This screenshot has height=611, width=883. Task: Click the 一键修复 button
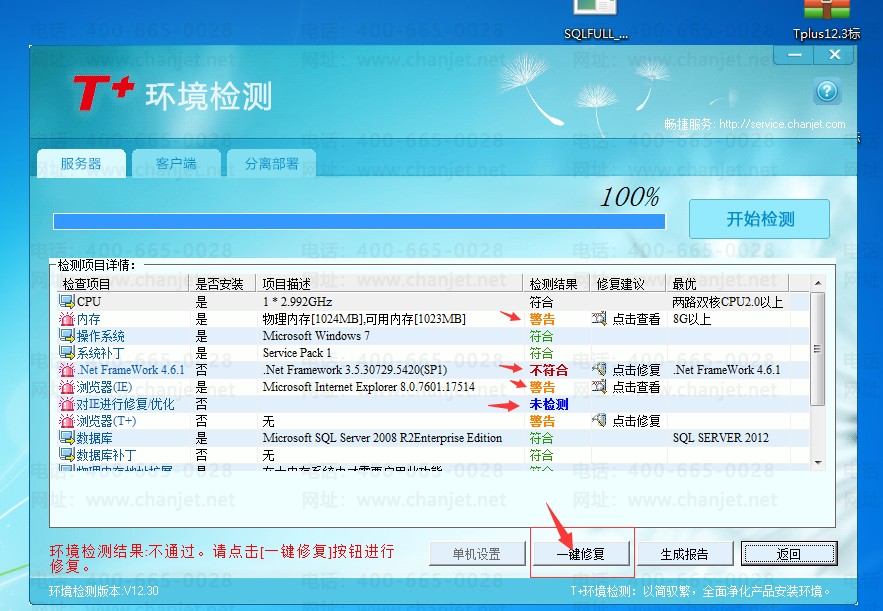[581, 554]
